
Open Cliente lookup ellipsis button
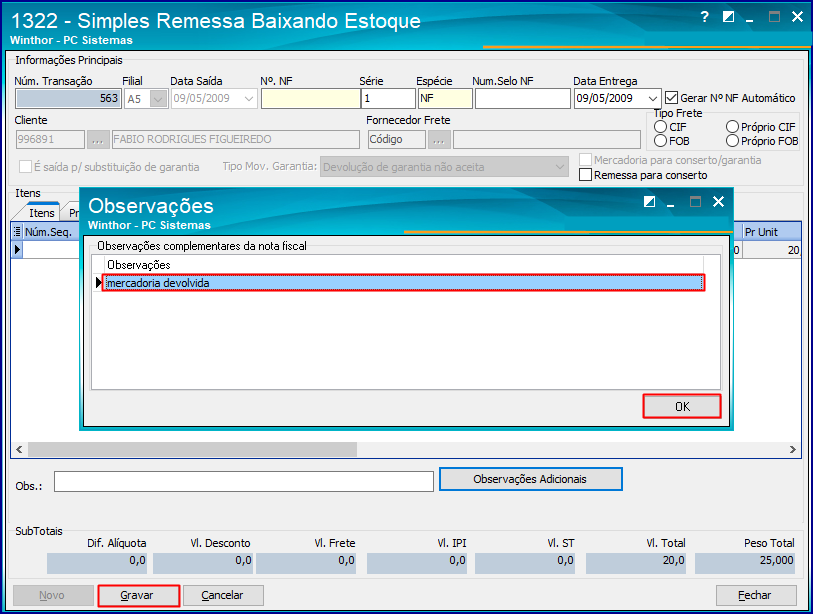pyautogui.click(x=97, y=139)
